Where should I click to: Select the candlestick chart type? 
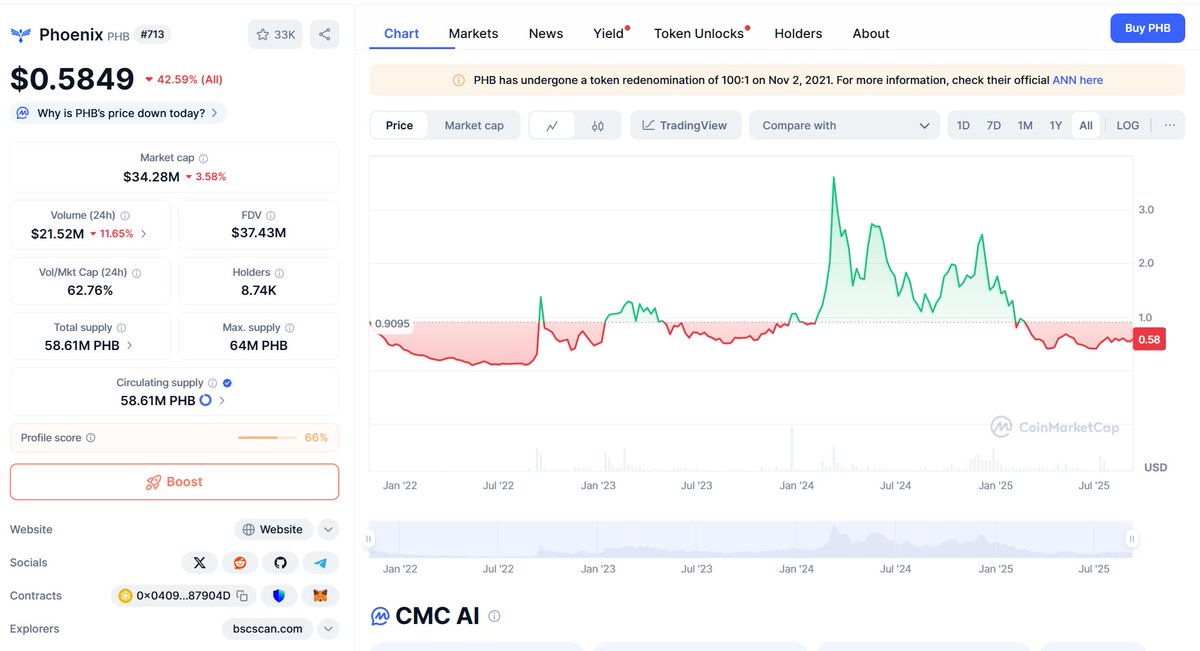[598, 126]
